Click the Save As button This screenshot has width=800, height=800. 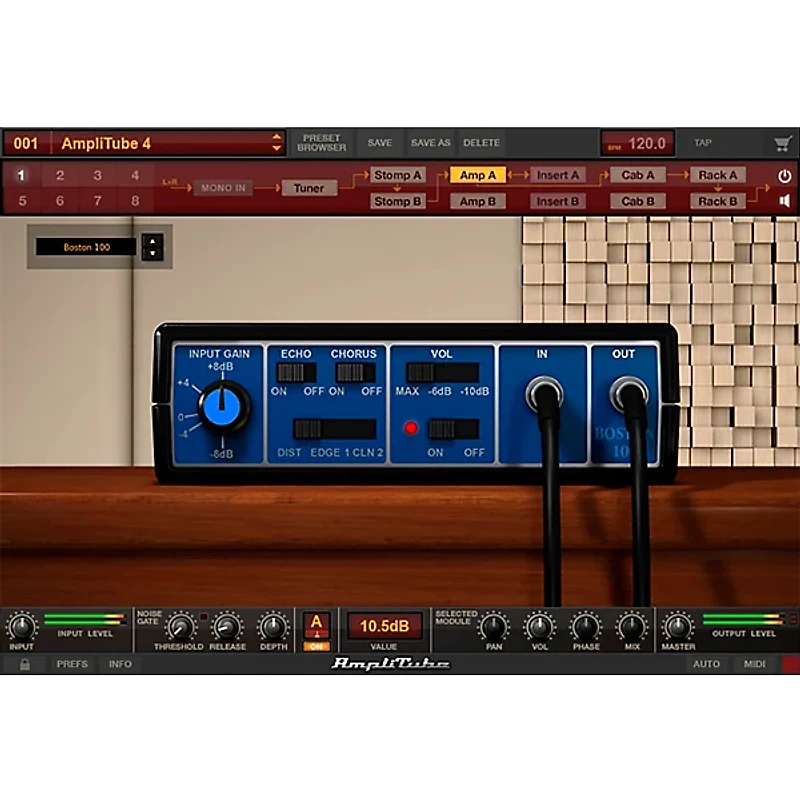[430, 143]
